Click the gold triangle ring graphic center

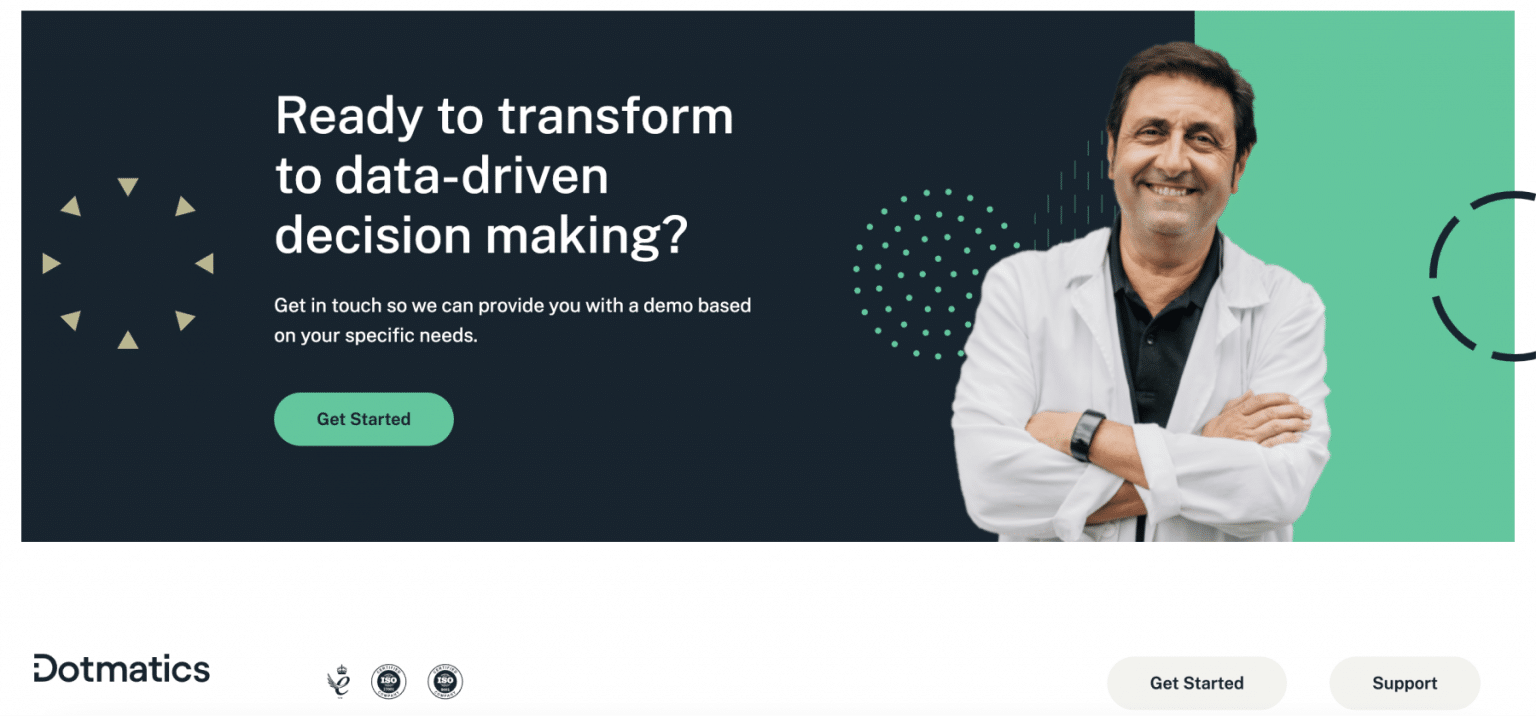coord(128,264)
